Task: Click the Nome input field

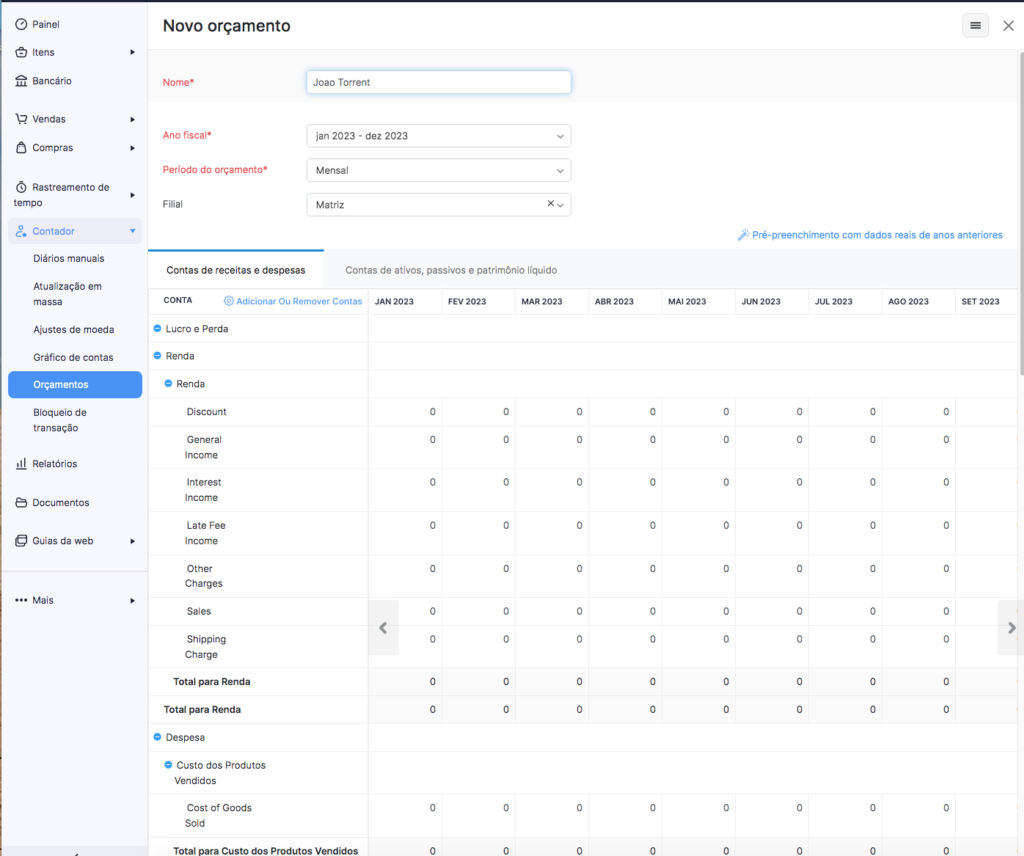Action: [439, 82]
